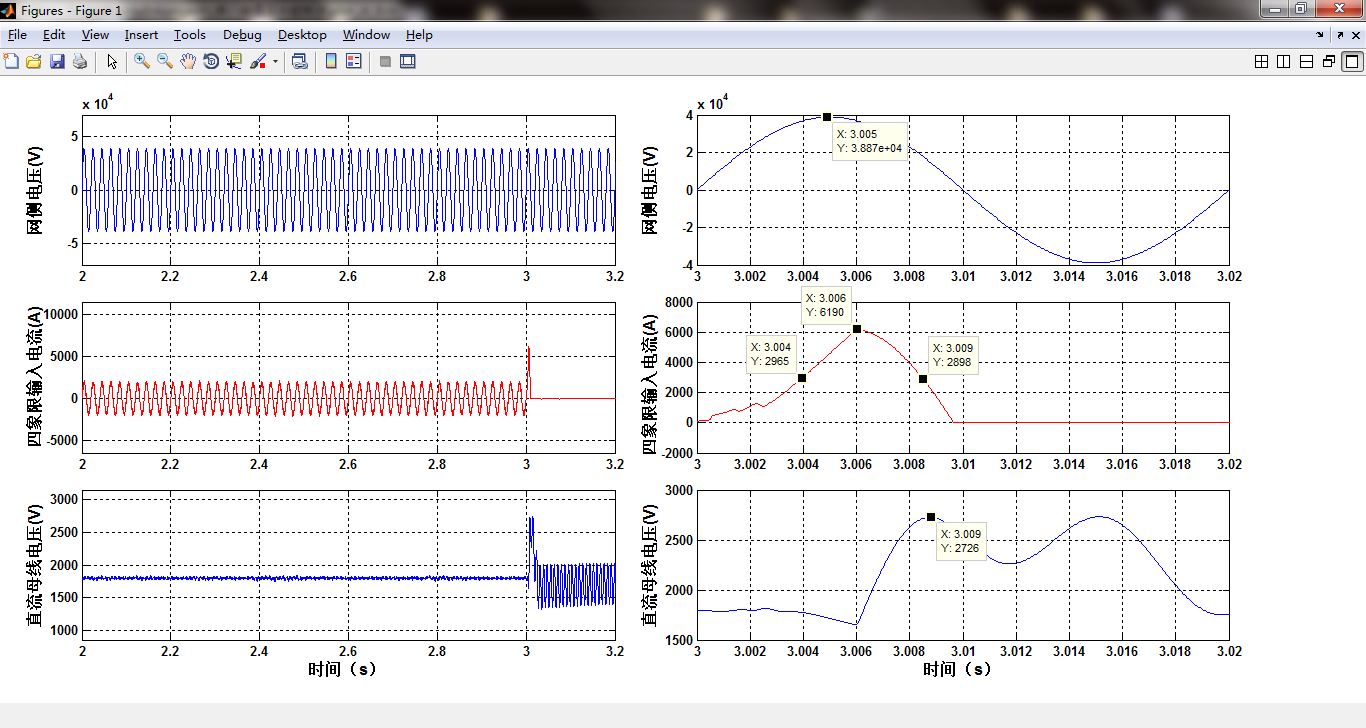This screenshot has width=1366, height=728.
Task: Enable the Data Cursor tool
Action: [x=234, y=61]
